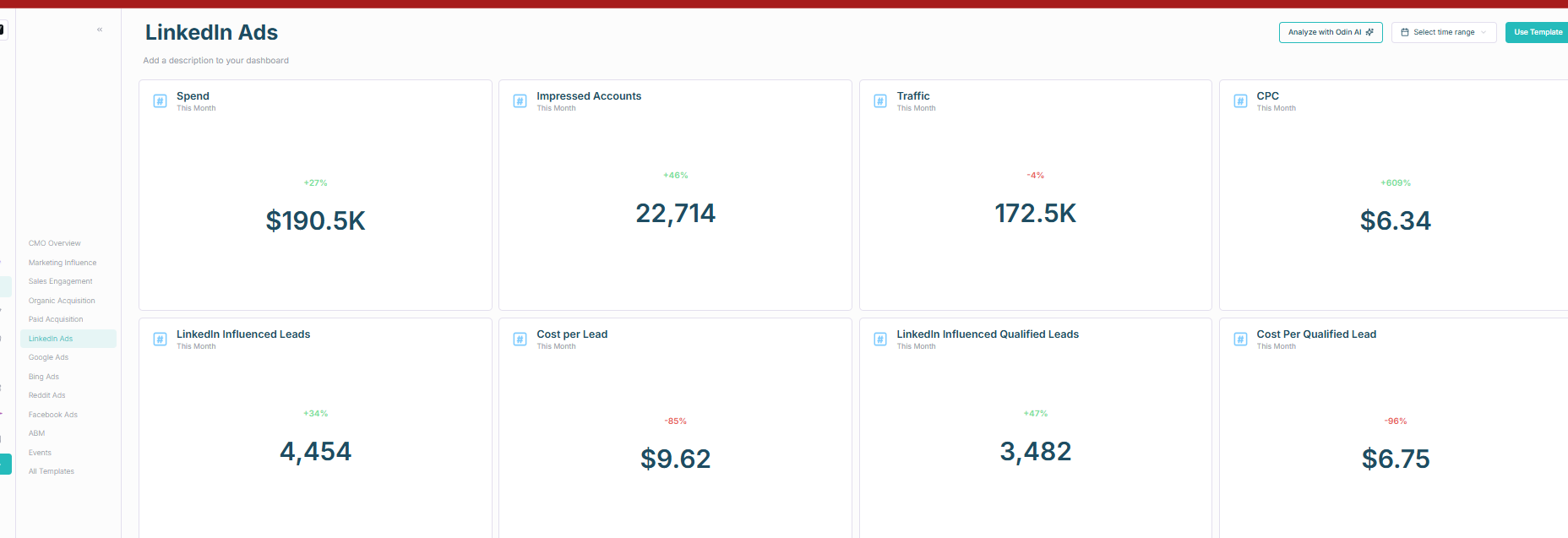Viewport: 1568px width, 538px height.
Task: Click the LinkedIn Influenced Leads card title
Action: (243, 334)
